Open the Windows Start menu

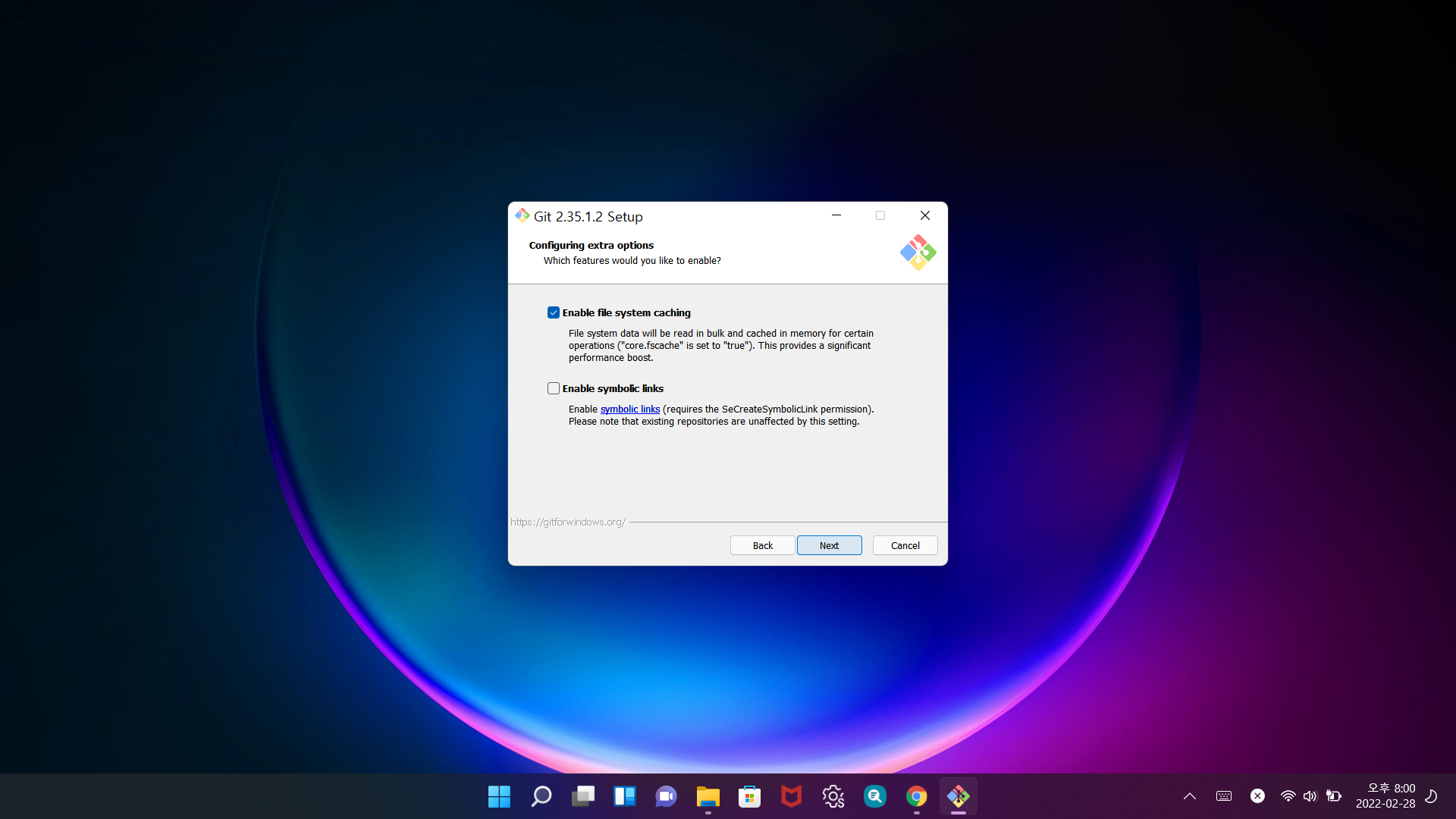499,796
